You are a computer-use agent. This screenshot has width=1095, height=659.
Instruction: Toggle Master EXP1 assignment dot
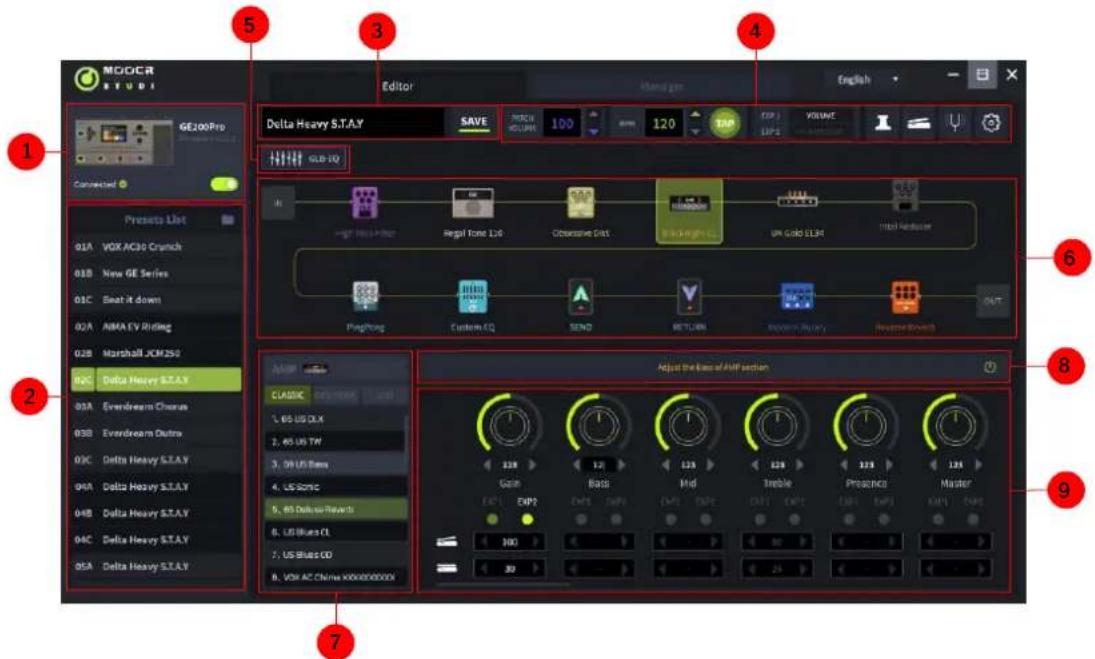click(x=938, y=519)
